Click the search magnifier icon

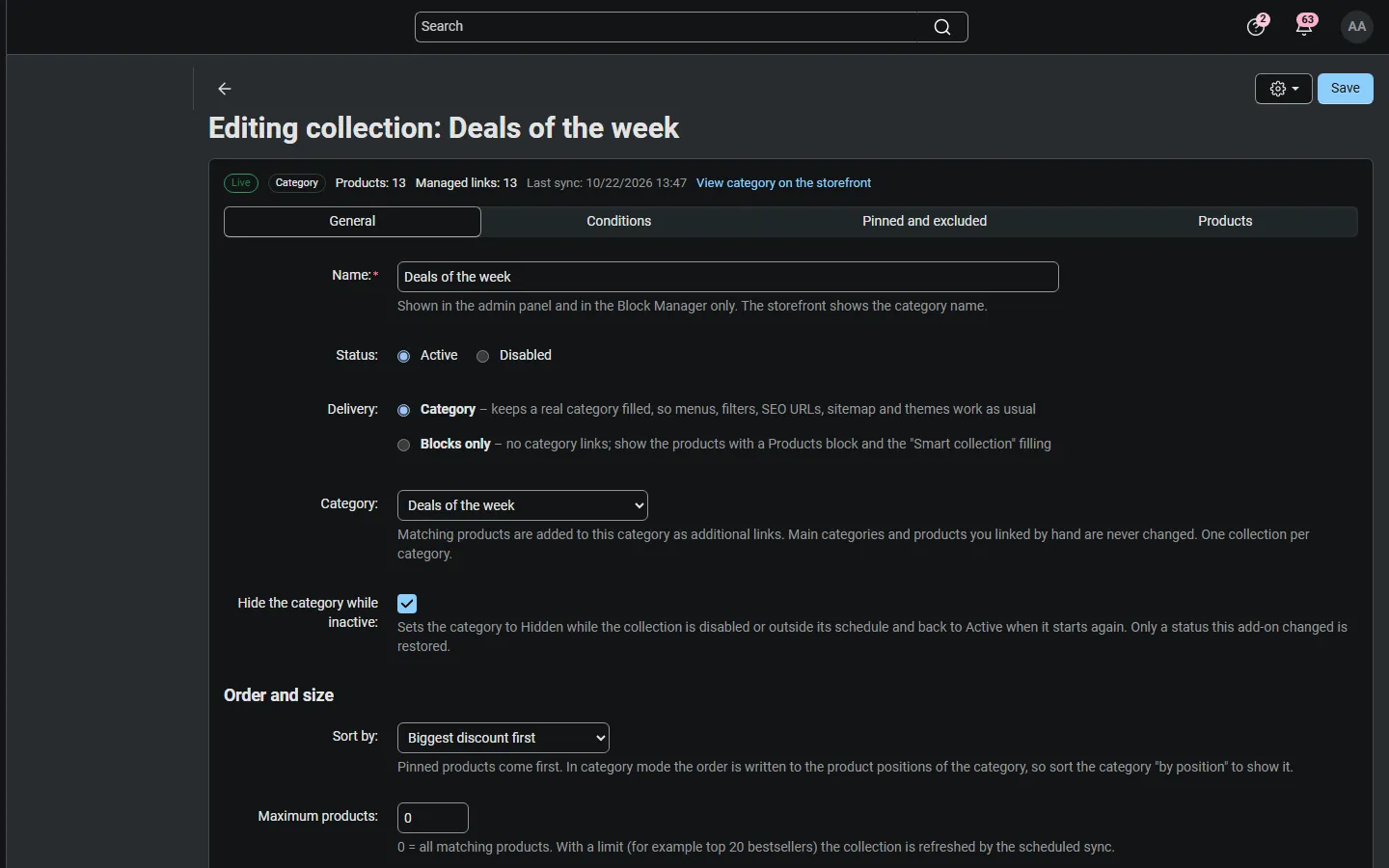(942, 27)
